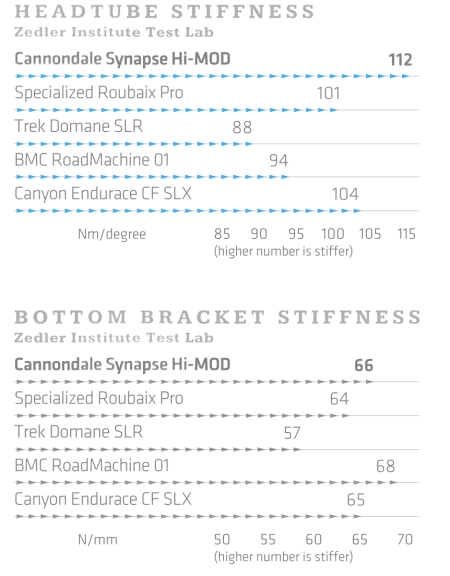Click the bottom bracket value 57
This screenshot has height=576, width=450.
click(292, 433)
